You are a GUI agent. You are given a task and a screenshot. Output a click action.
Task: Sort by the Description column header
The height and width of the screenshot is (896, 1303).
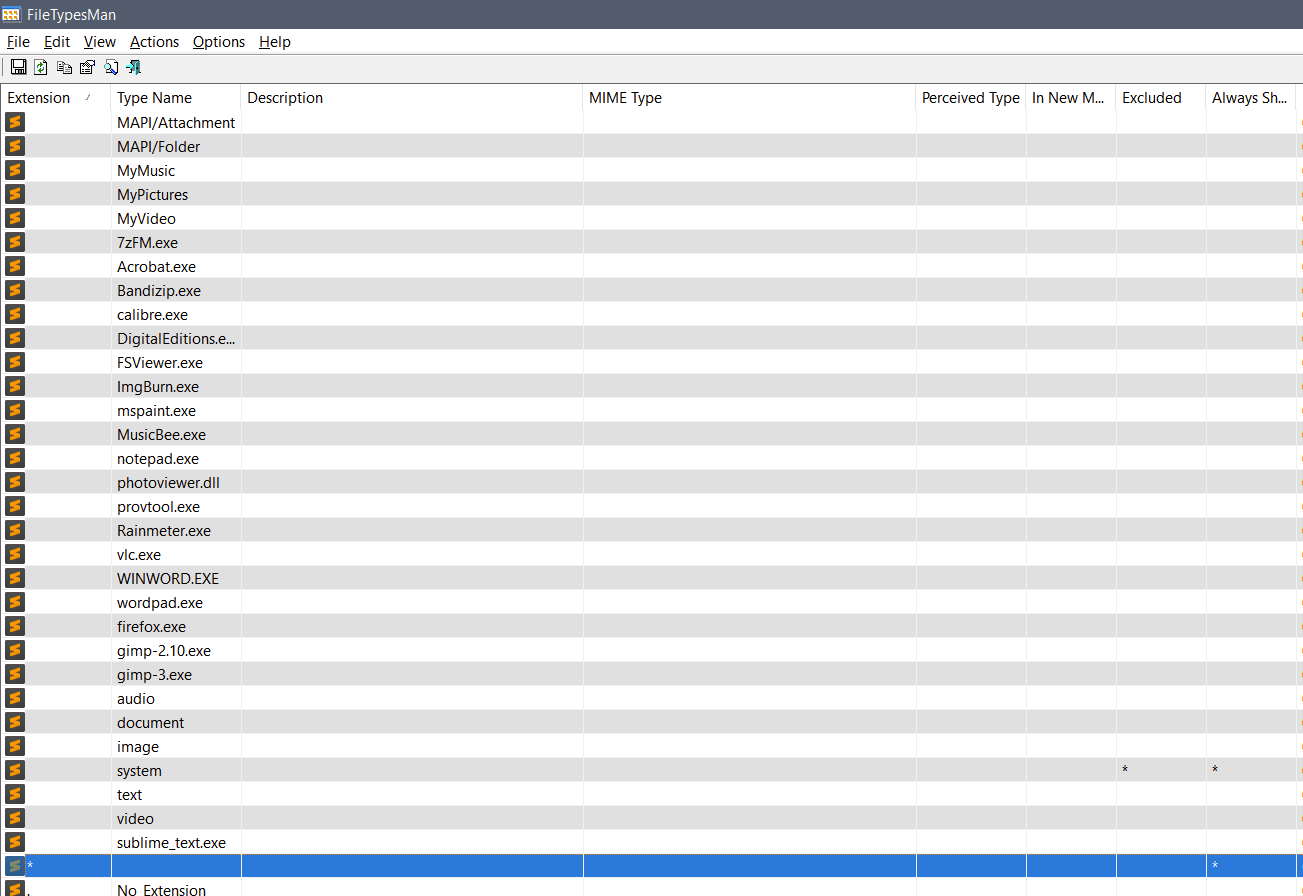point(412,98)
